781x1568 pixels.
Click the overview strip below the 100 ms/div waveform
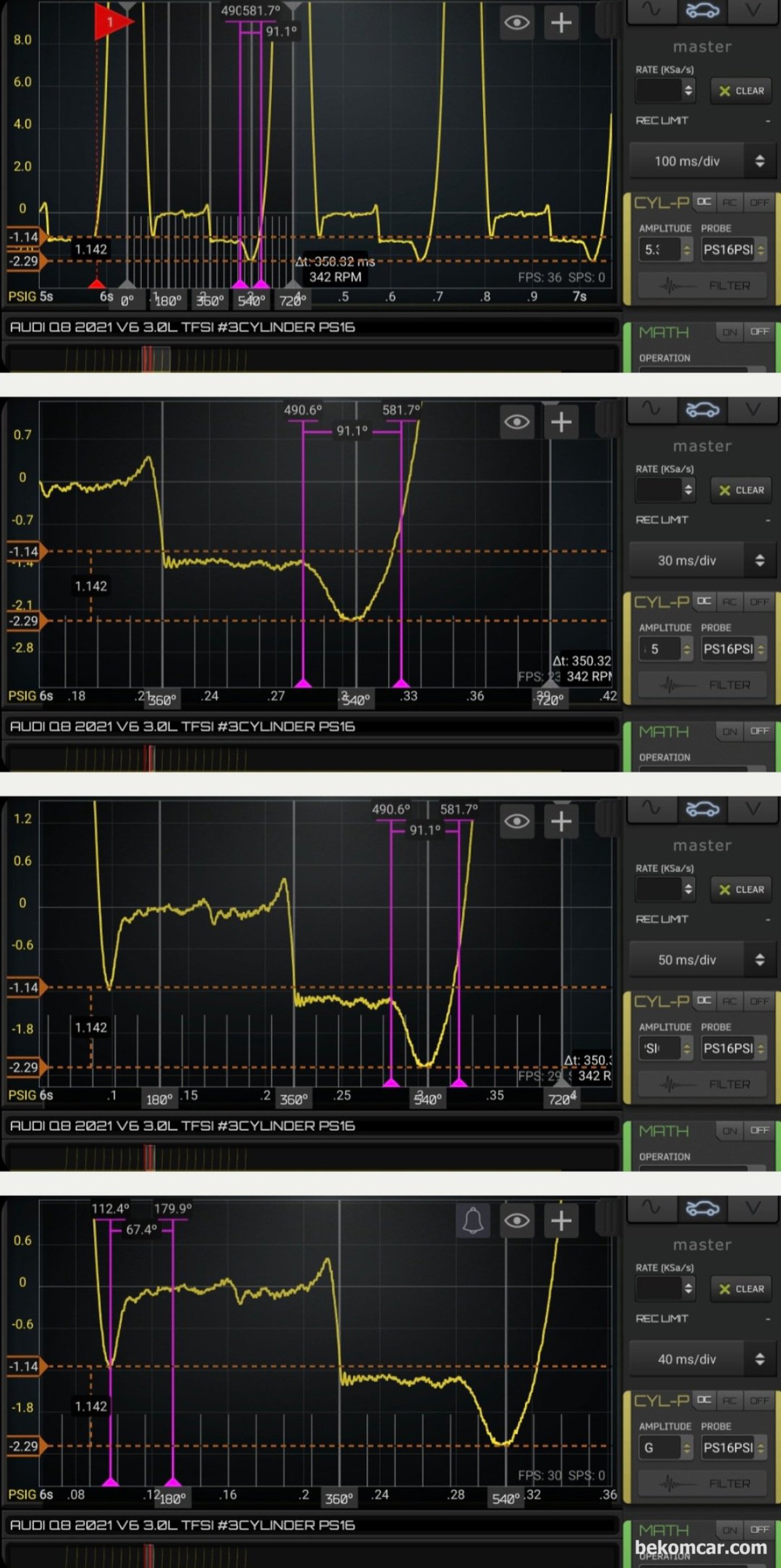(x=312, y=359)
